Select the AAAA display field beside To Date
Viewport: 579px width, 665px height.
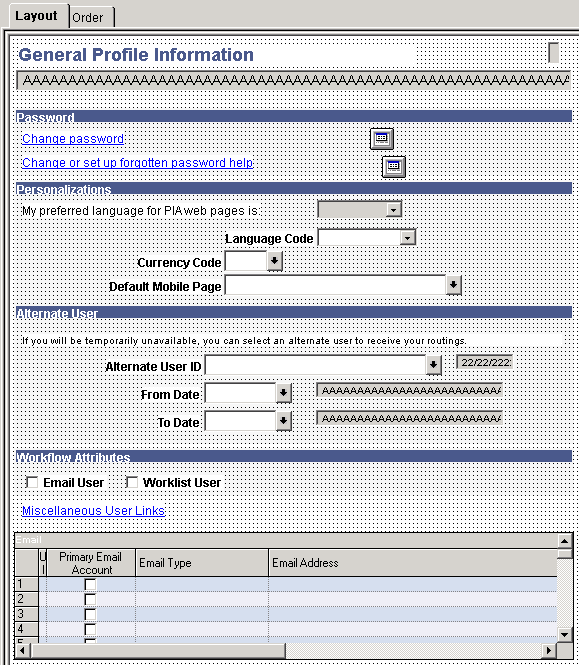pos(410,418)
